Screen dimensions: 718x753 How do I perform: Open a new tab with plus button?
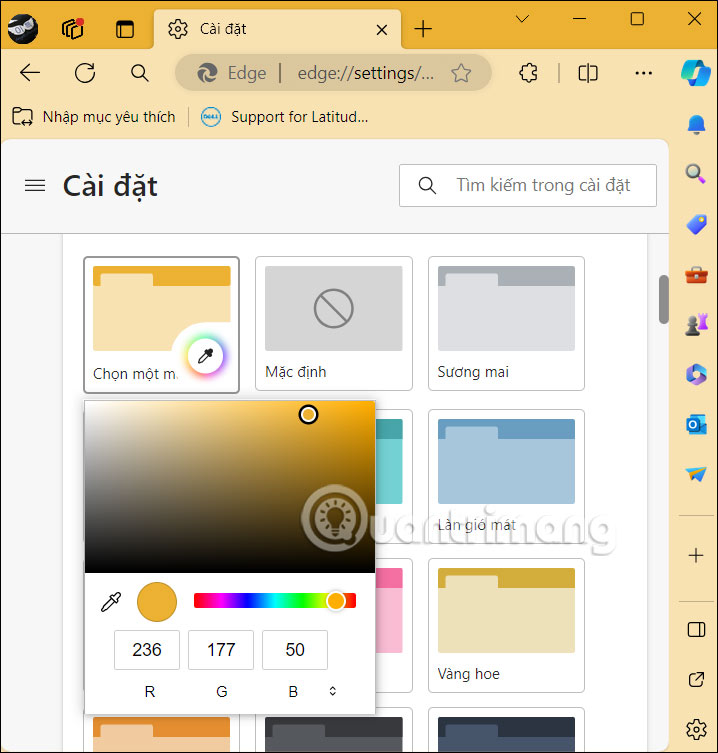[x=423, y=29]
